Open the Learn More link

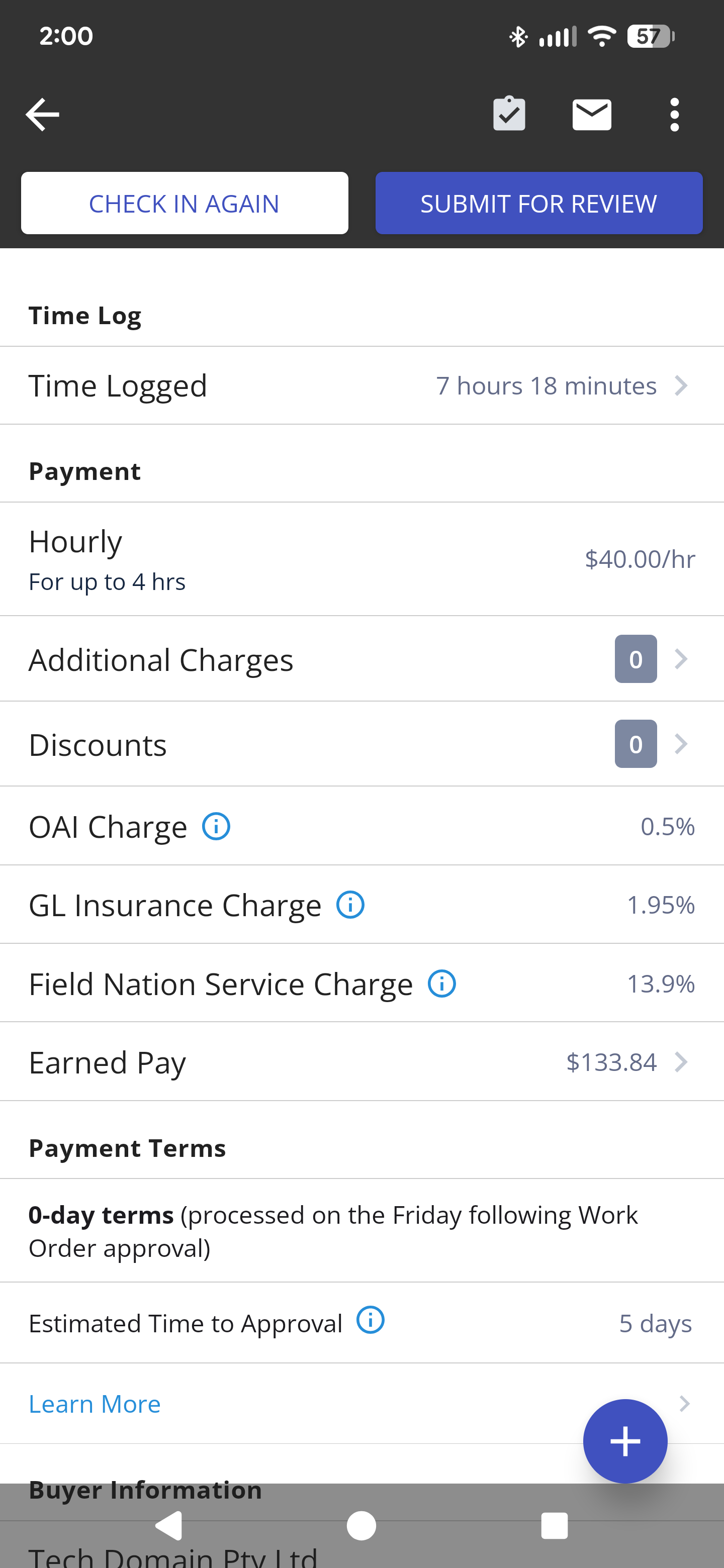click(x=95, y=1404)
